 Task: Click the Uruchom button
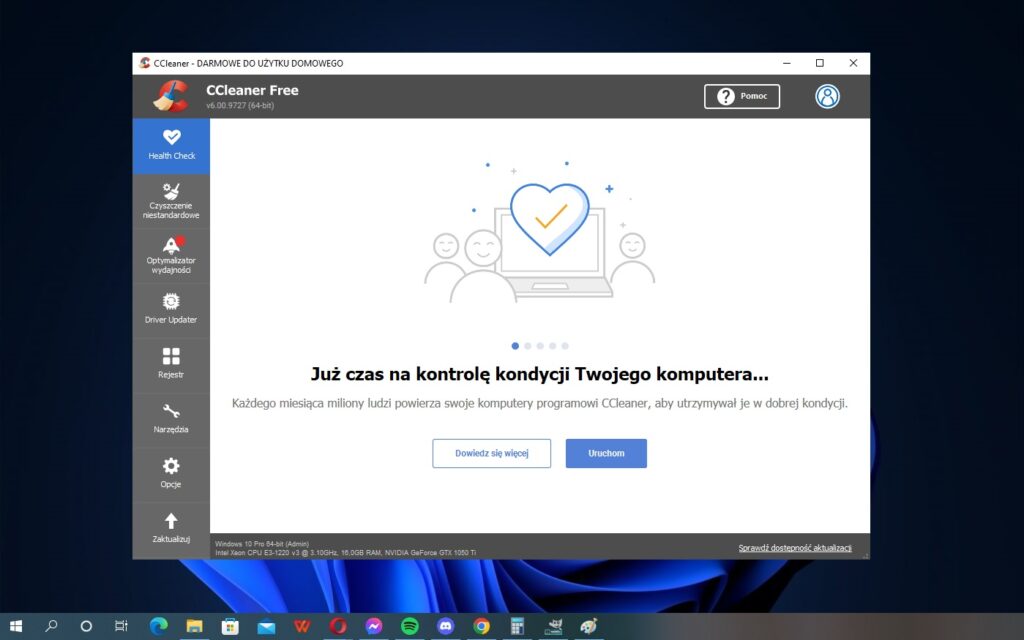(606, 453)
